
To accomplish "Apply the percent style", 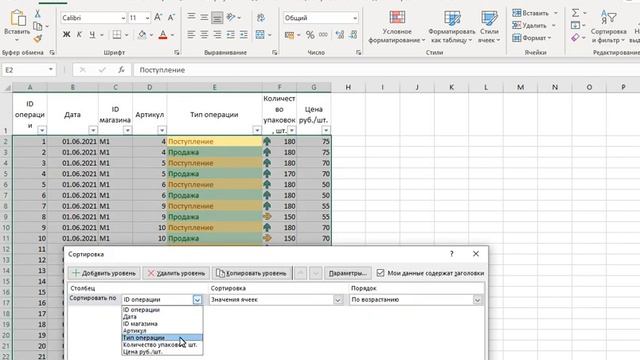I will tap(310, 35).
